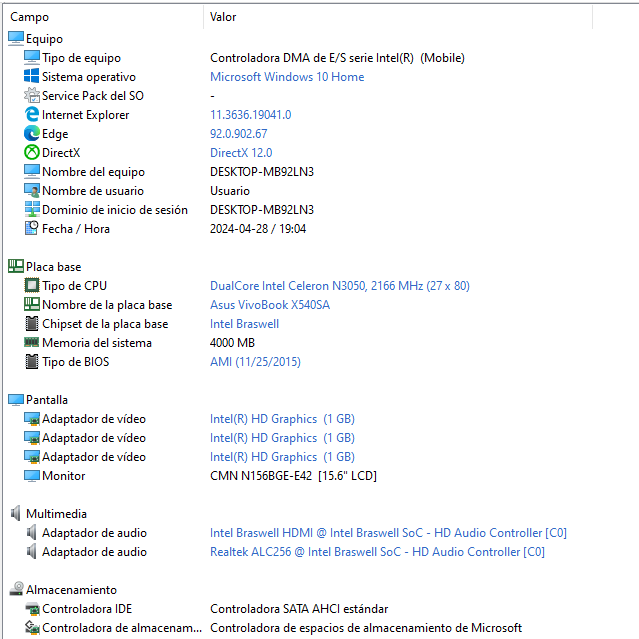This screenshot has width=639, height=639.
Task: Select the Controladora IDE field label
Action: [x=87, y=609]
